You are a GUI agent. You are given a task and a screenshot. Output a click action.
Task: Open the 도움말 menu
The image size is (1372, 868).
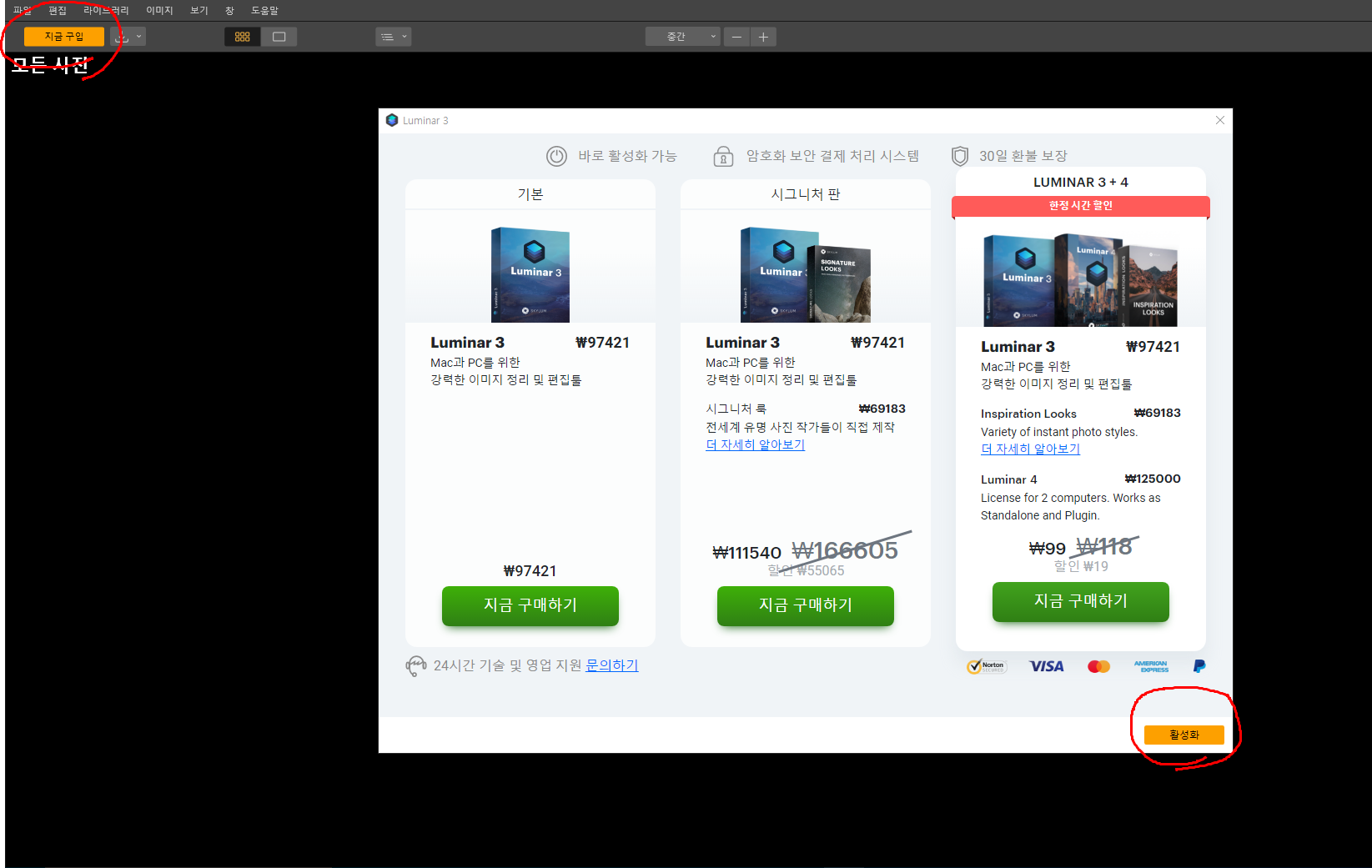click(x=264, y=10)
